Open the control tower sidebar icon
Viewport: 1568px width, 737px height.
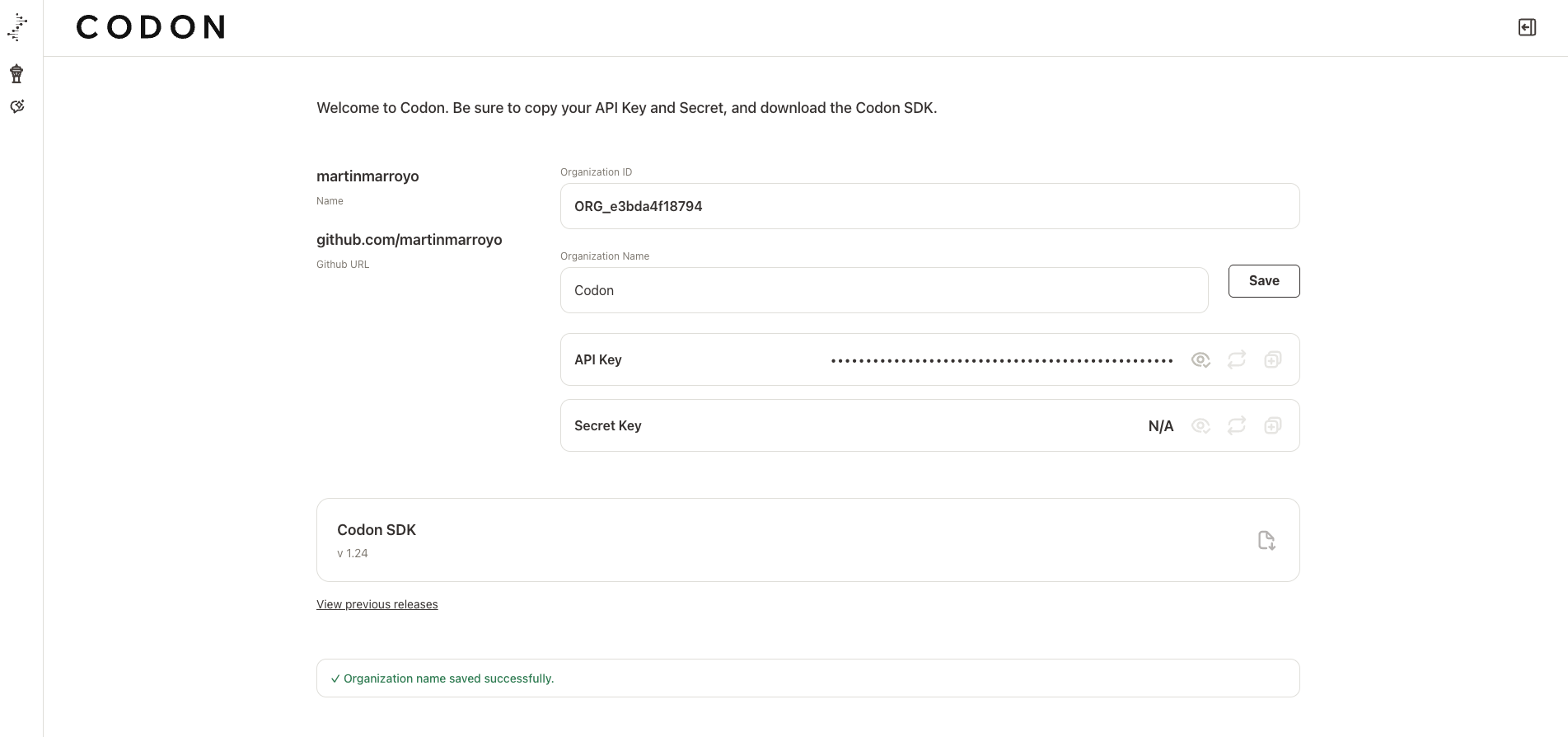[x=16, y=74]
